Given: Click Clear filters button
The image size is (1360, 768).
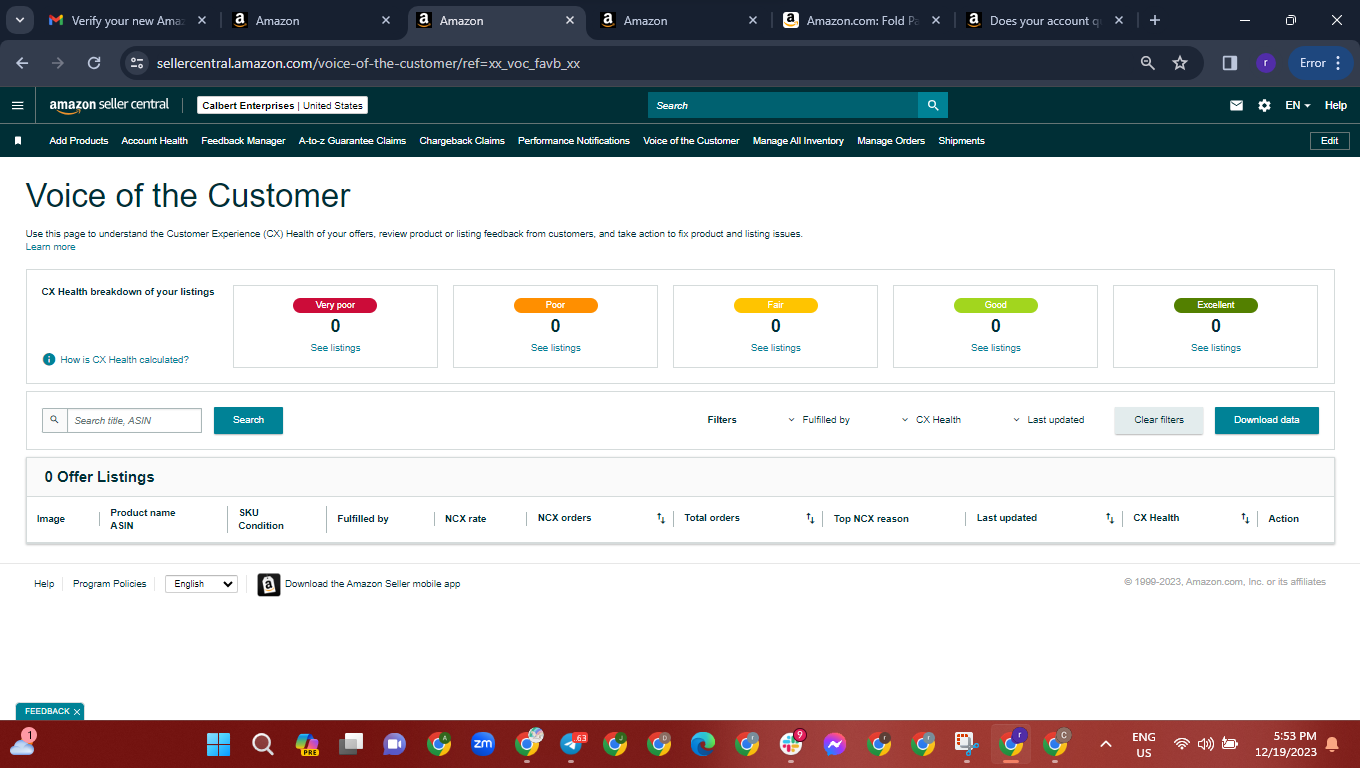Looking at the screenshot, I should click(x=1159, y=420).
